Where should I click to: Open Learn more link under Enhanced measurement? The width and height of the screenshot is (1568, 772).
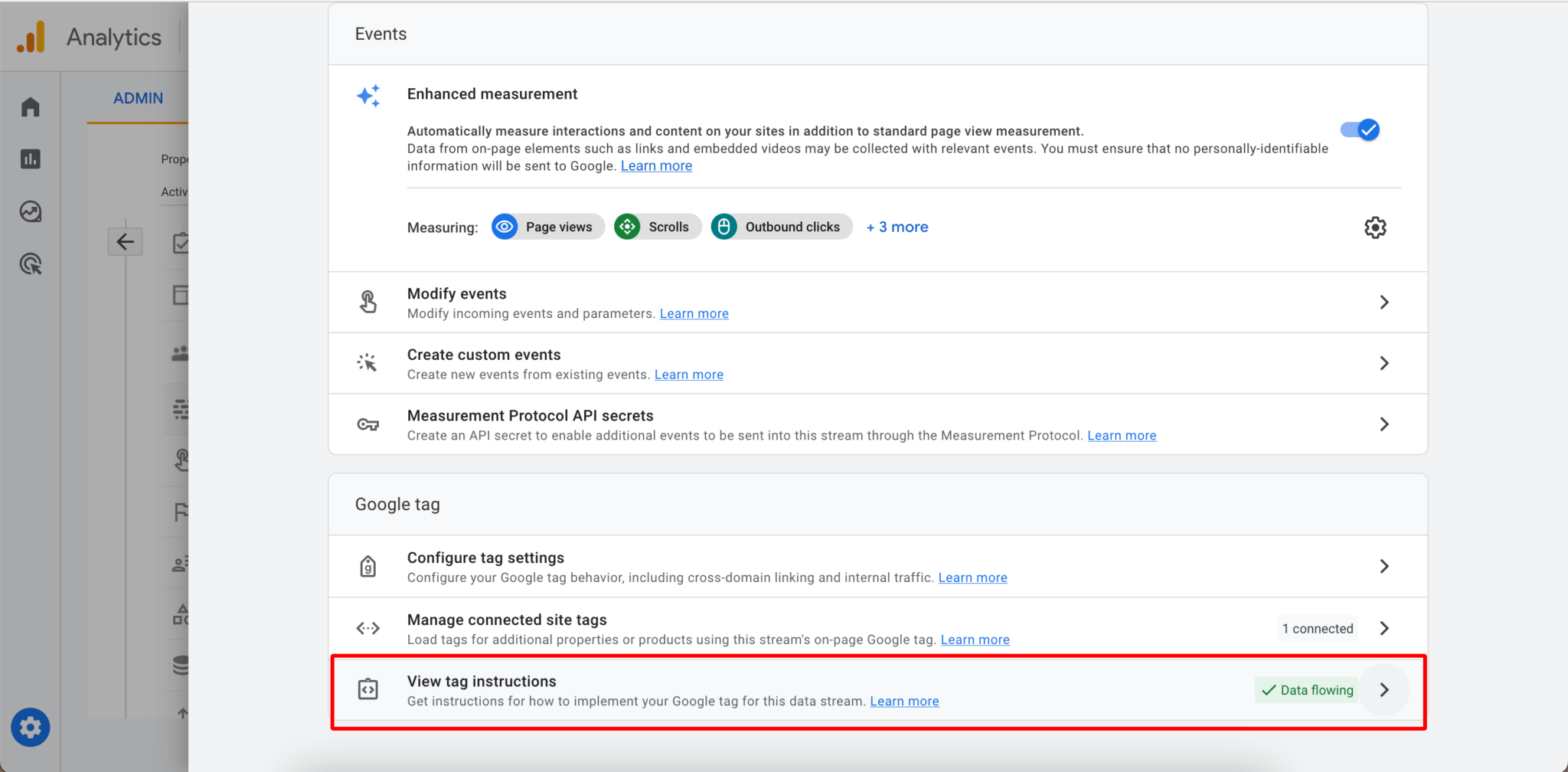pyautogui.click(x=655, y=165)
